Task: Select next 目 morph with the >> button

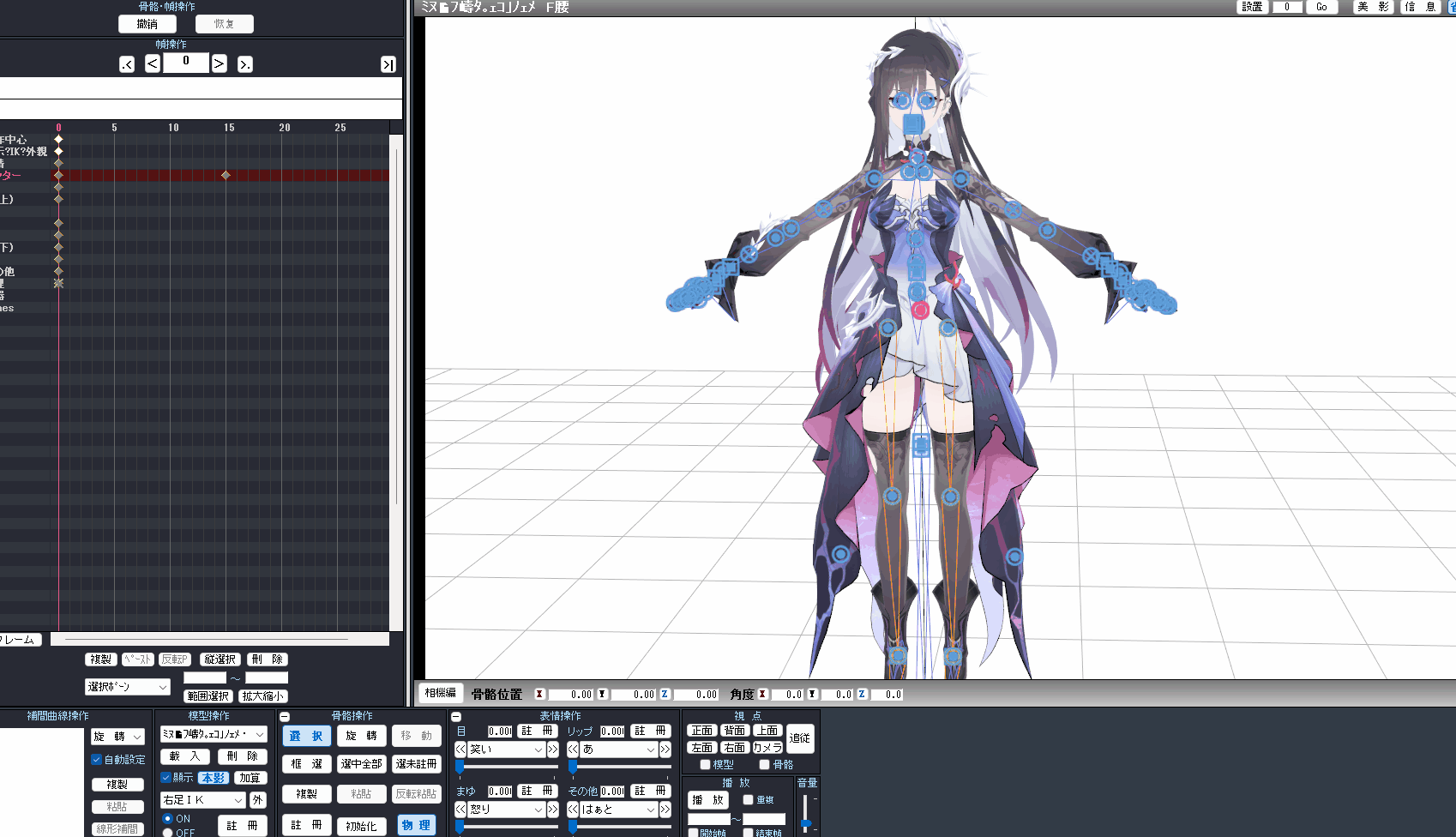Action: pyautogui.click(x=553, y=750)
